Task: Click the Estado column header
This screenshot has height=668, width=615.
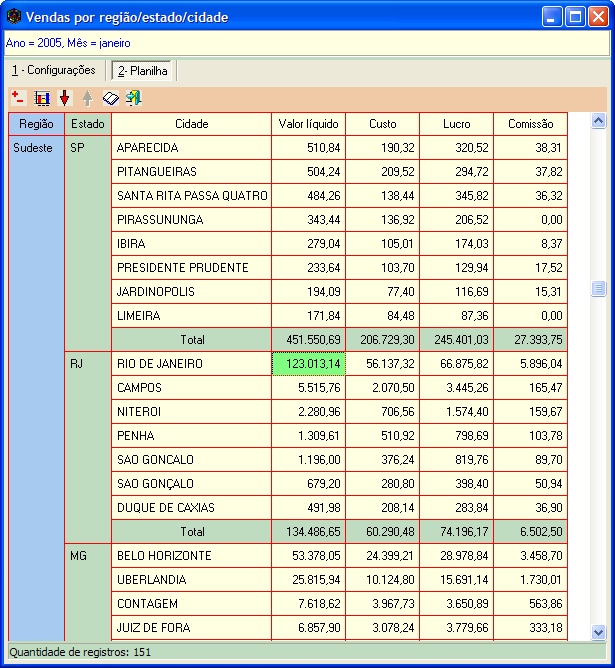Action: [x=88, y=124]
